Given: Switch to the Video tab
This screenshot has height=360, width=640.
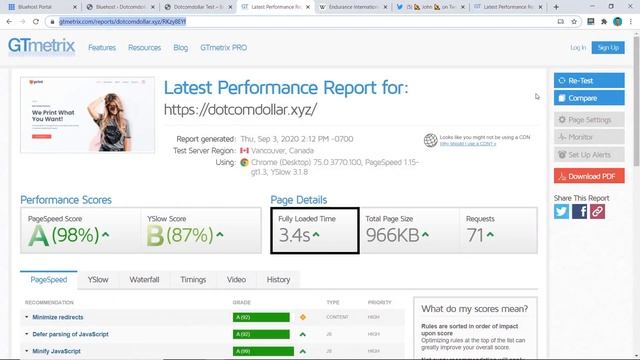Looking at the screenshot, I should coord(236,280).
